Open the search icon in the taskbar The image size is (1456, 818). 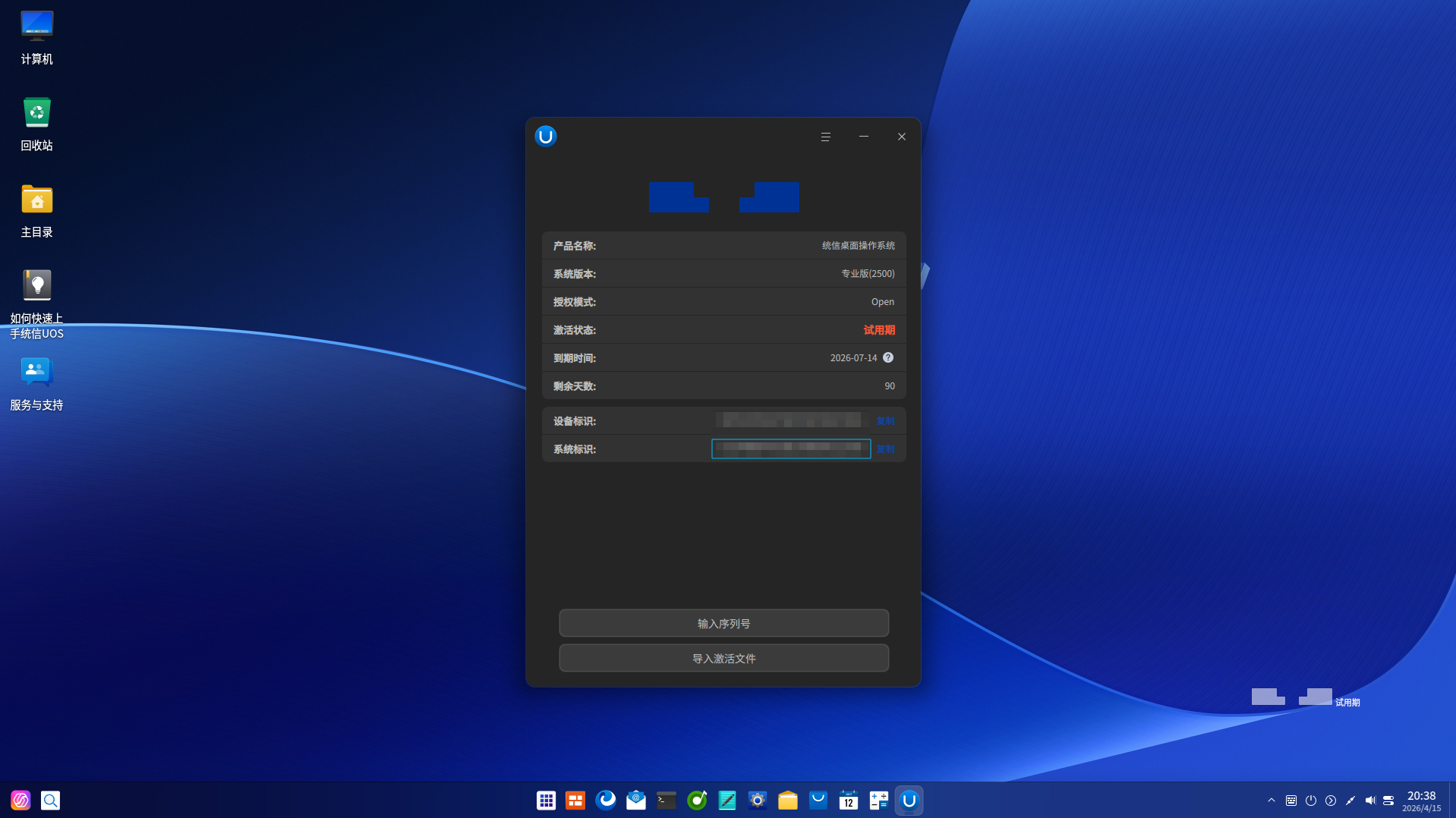coord(50,800)
